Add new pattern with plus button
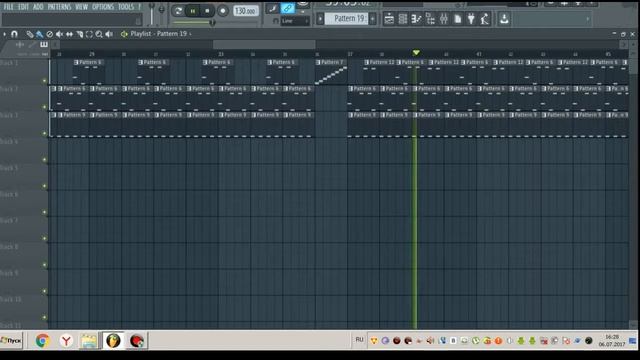The width and height of the screenshot is (640, 360). pyautogui.click(x=372, y=18)
